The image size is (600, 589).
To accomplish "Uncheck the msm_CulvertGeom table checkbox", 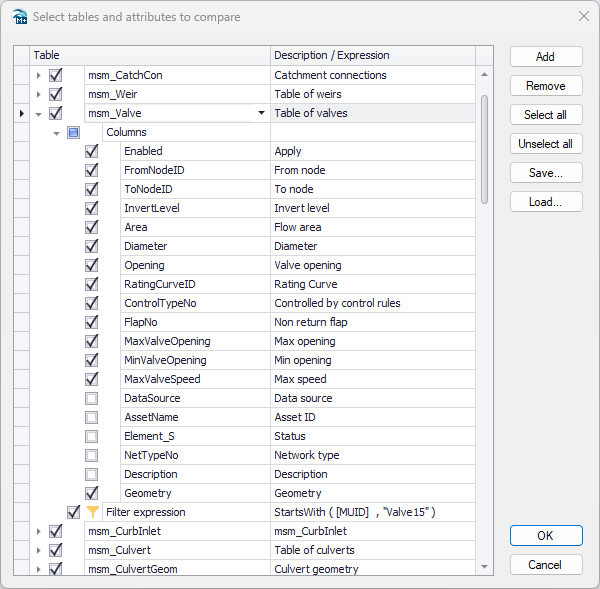I will click(55, 569).
